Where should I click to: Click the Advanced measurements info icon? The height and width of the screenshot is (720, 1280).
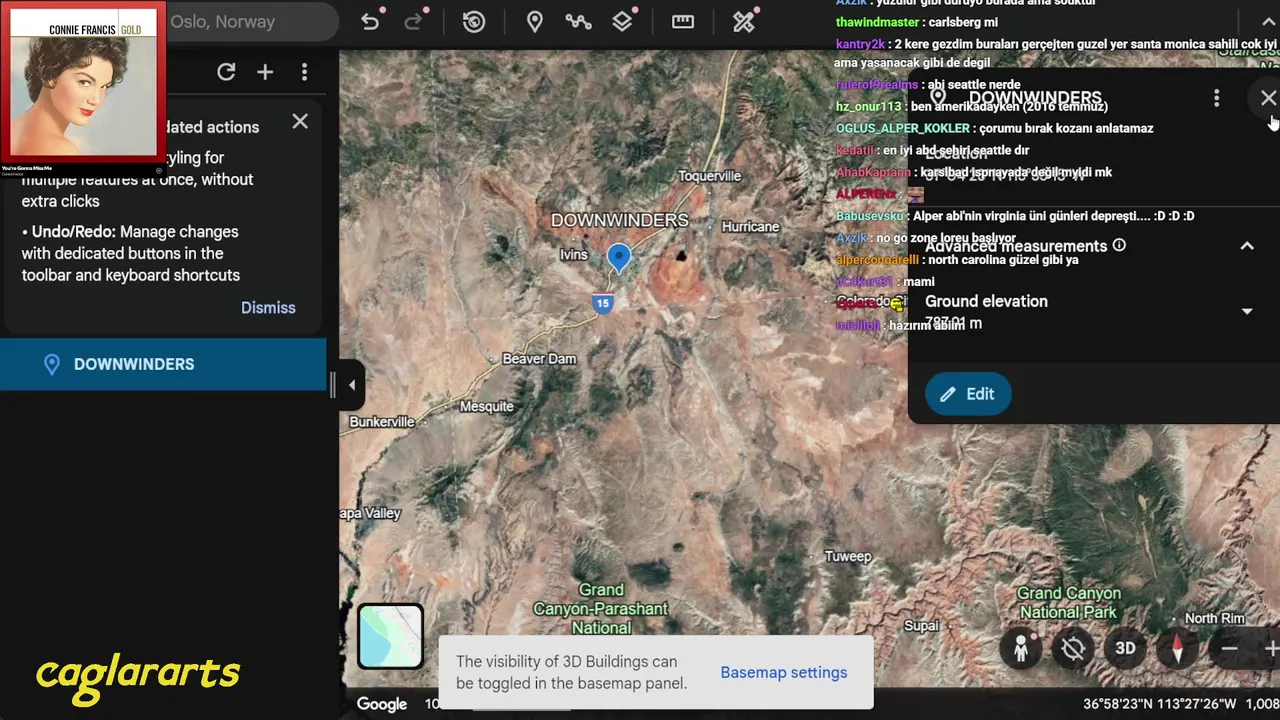[1119, 245]
